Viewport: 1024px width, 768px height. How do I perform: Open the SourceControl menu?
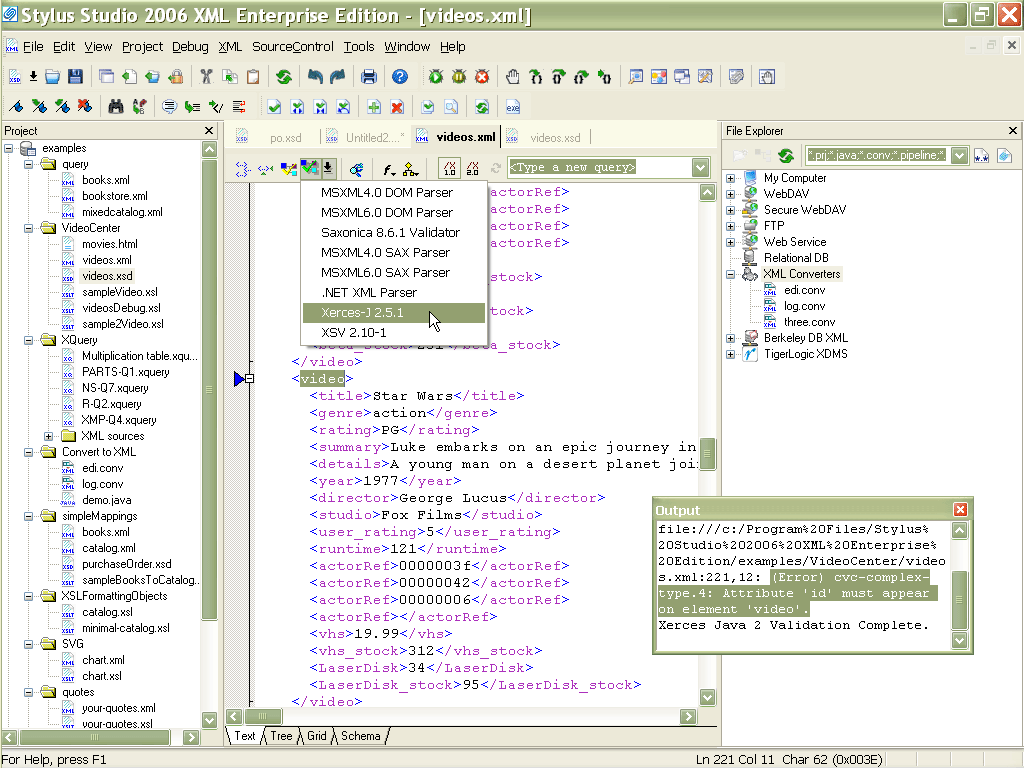(293, 47)
